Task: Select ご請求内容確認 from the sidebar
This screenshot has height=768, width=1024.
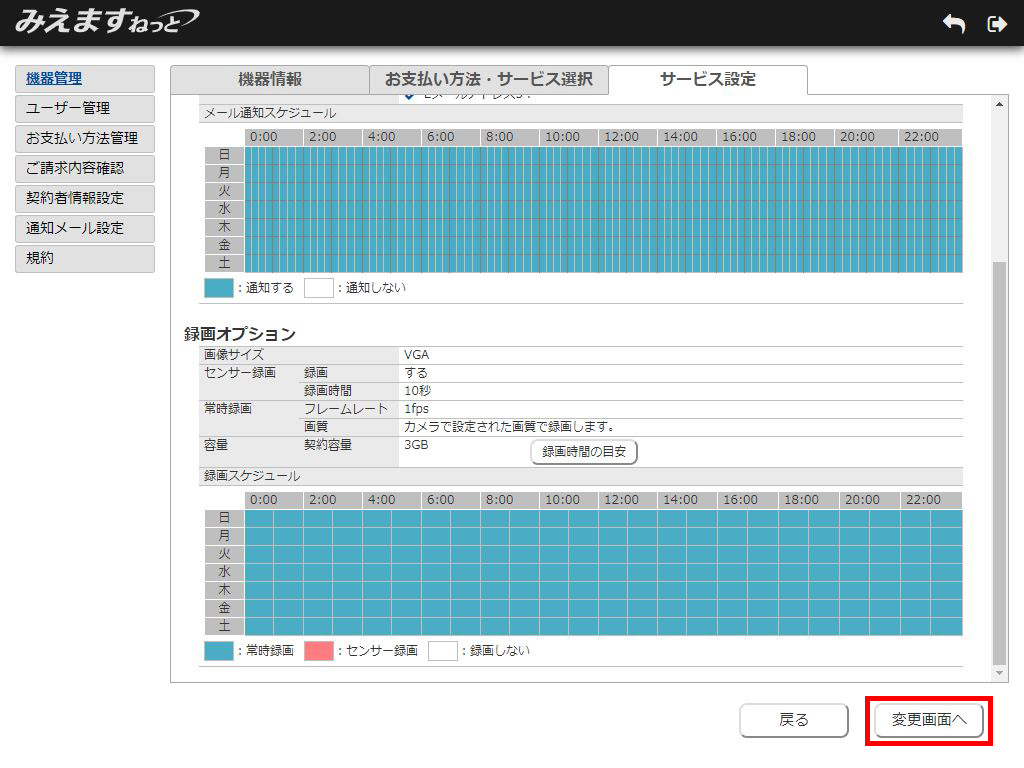Action: click(x=85, y=169)
